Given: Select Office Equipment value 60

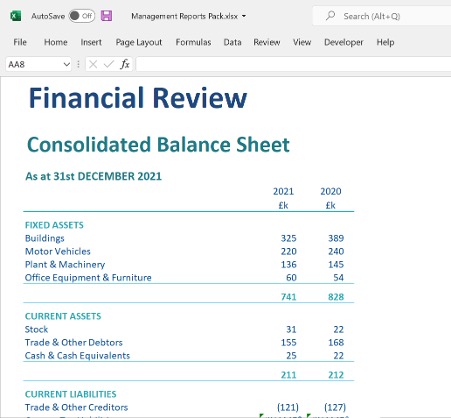Looking at the screenshot, I should [x=291, y=278].
